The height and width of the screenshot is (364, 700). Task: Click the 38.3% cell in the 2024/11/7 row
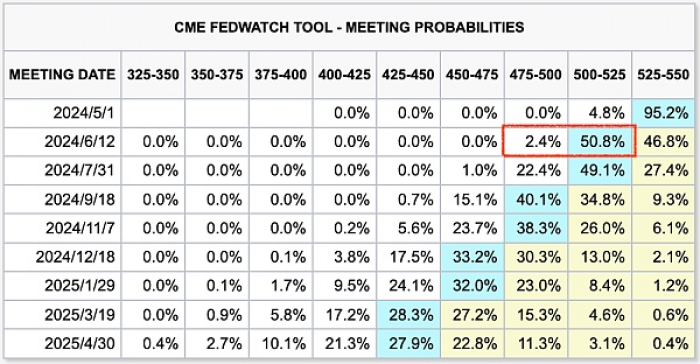click(x=536, y=228)
